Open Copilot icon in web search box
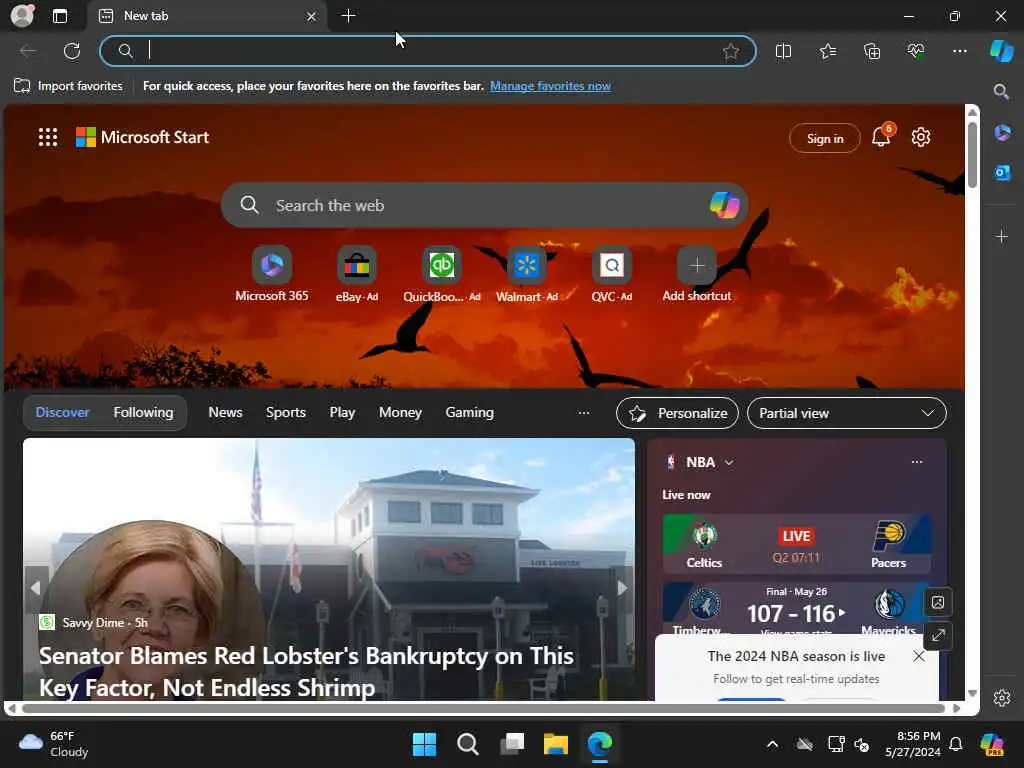The image size is (1024, 768). (724, 205)
